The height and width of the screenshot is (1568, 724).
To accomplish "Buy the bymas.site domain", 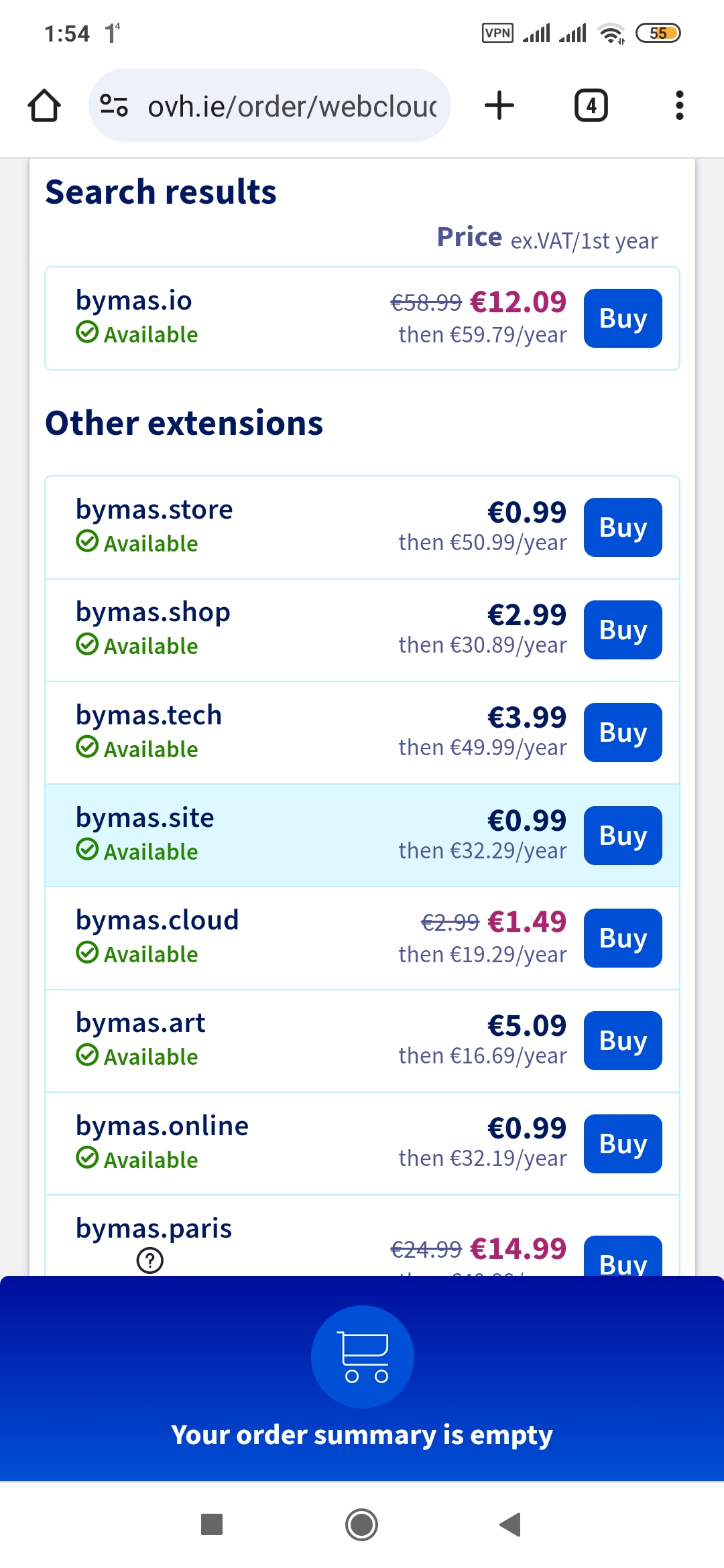I will point(623,836).
